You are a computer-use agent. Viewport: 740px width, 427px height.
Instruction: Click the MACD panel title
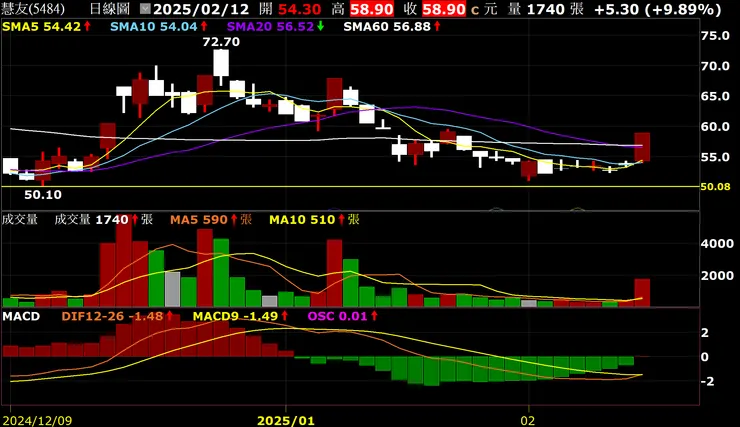tap(21, 316)
